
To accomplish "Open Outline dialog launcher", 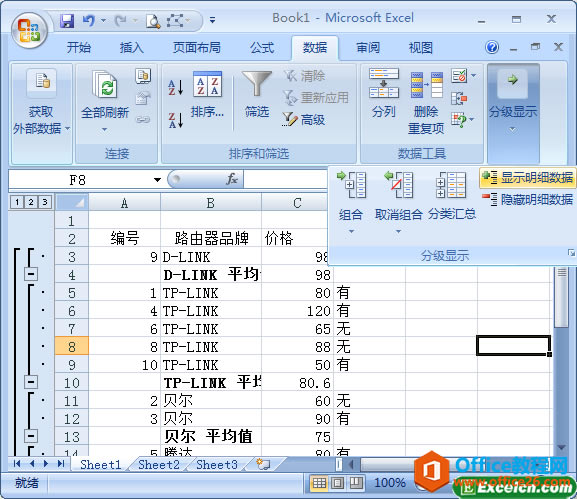I will 571,253.
